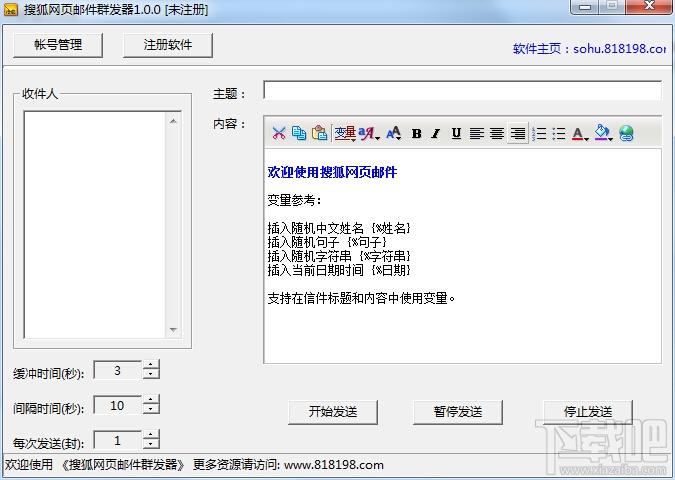Click the 缓冲时间 value field
Image resolution: width=675 pixels, height=480 pixels.
[118, 370]
